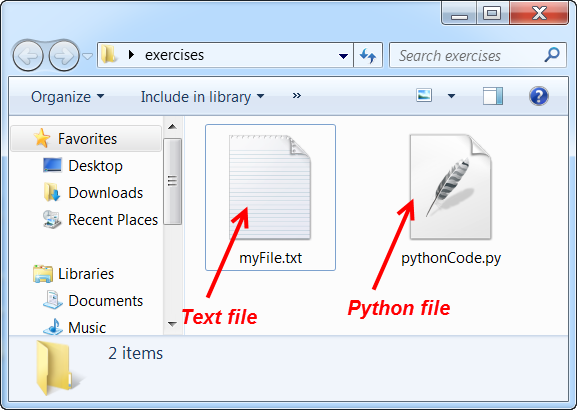Viewport: 577px width, 410px height.
Task: Open the Include in library menu
Action: tap(202, 97)
